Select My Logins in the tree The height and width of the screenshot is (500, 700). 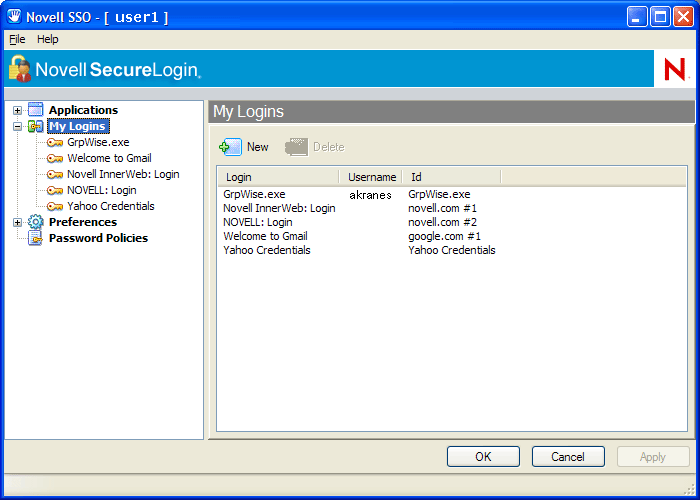point(78,126)
